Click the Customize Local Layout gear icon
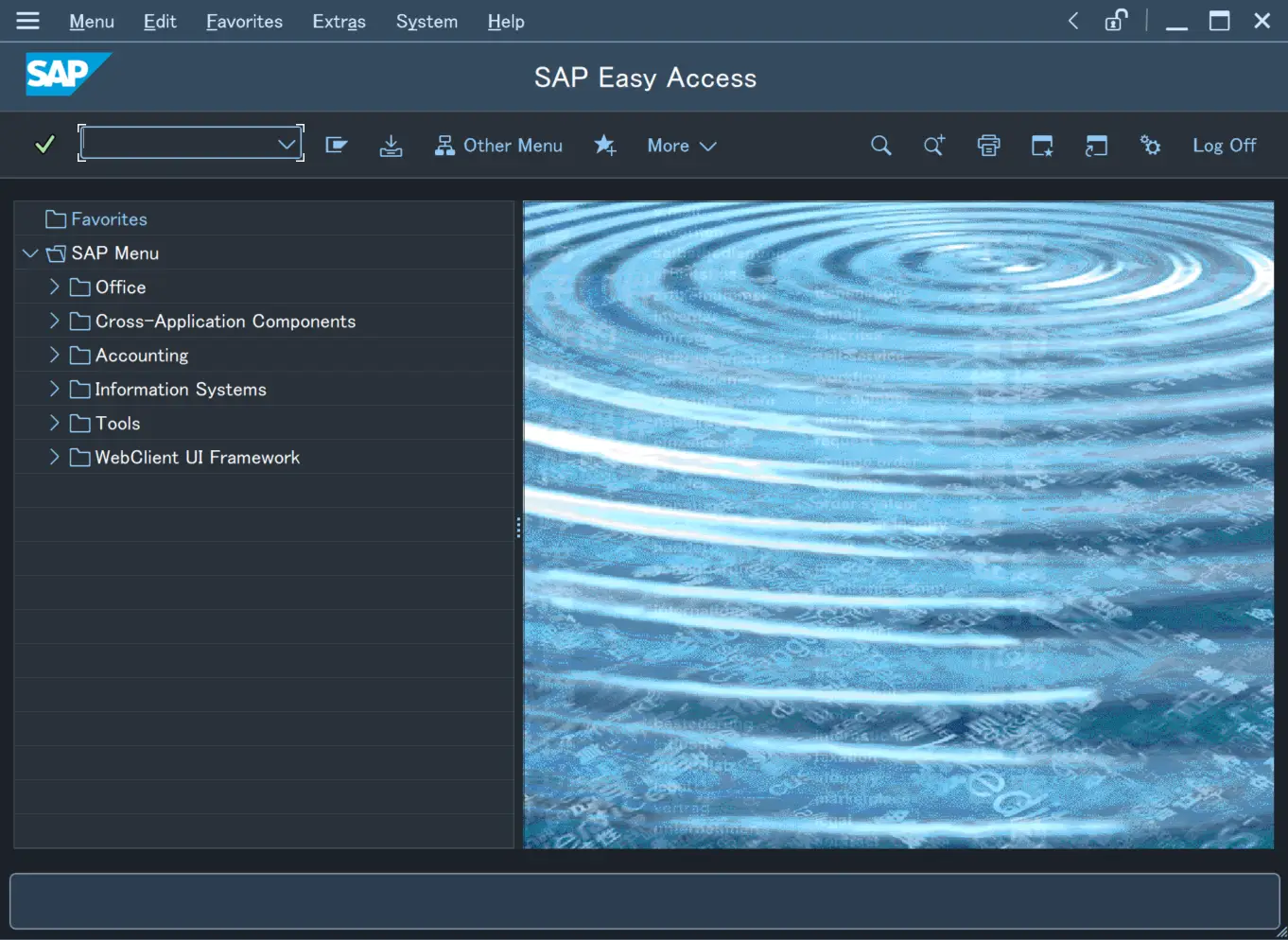This screenshot has height=940, width=1288. point(1150,145)
